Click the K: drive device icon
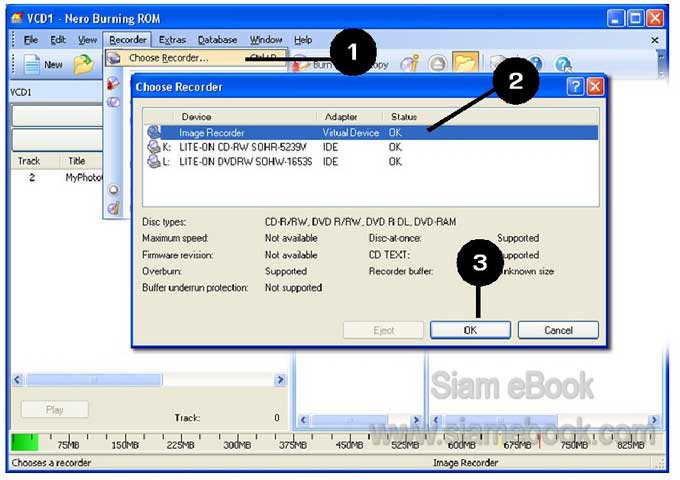Screen dimensions: 680x480 click(154, 147)
